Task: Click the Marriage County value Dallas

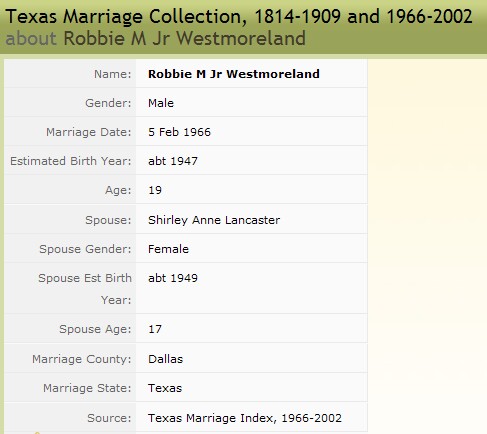Action: coord(166,359)
